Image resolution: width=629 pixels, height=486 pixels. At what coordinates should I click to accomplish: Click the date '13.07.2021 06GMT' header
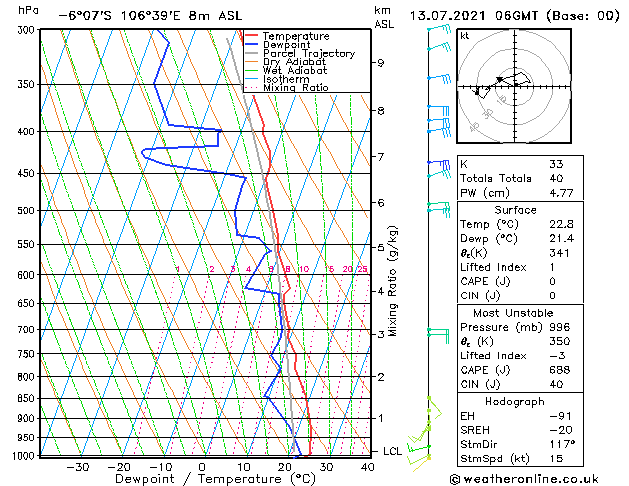(473, 16)
